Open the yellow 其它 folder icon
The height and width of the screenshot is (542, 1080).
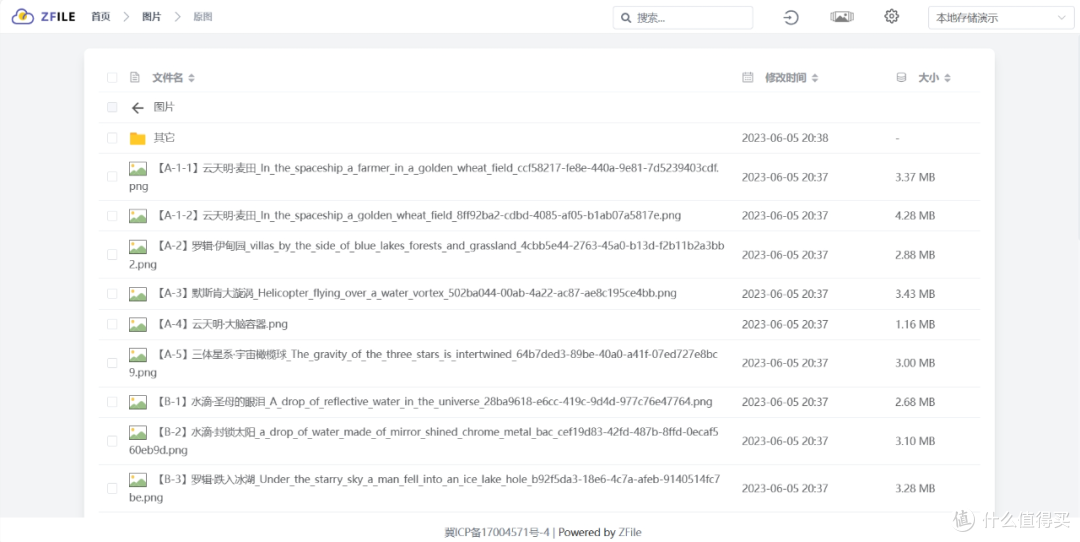click(138, 138)
